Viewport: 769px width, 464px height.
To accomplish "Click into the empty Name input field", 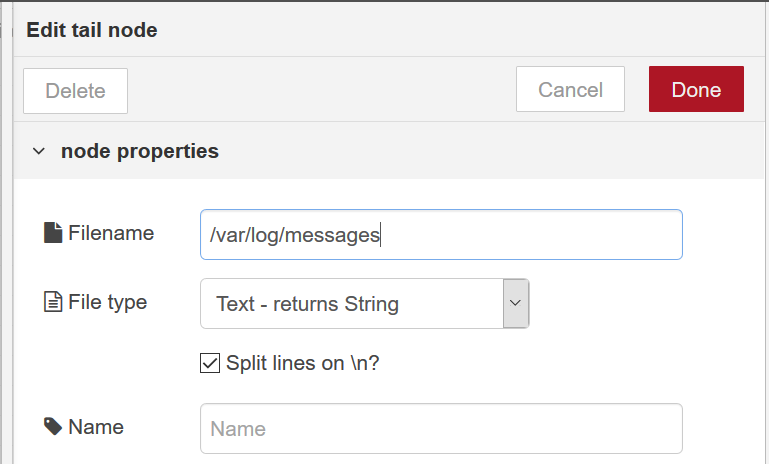I will click(441, 429).
